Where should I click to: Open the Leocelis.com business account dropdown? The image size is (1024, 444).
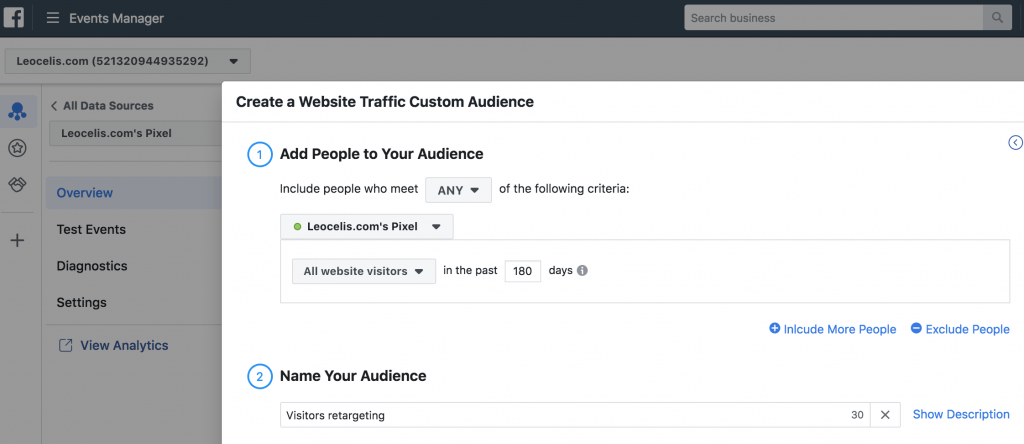pyautogui.click(x=127, y=61)
